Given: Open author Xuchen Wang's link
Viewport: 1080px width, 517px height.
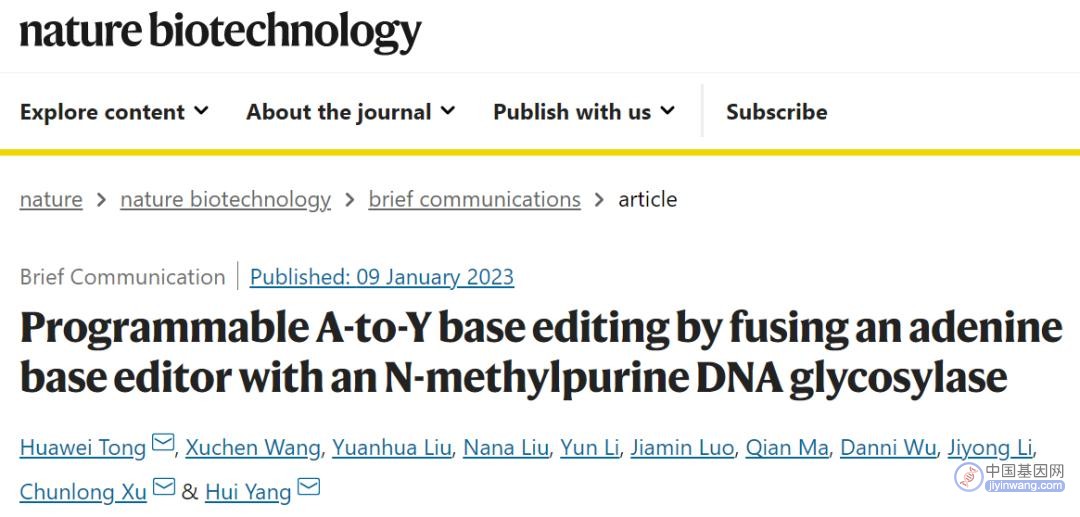Looking at the screenshot, I should coord(253,448).
